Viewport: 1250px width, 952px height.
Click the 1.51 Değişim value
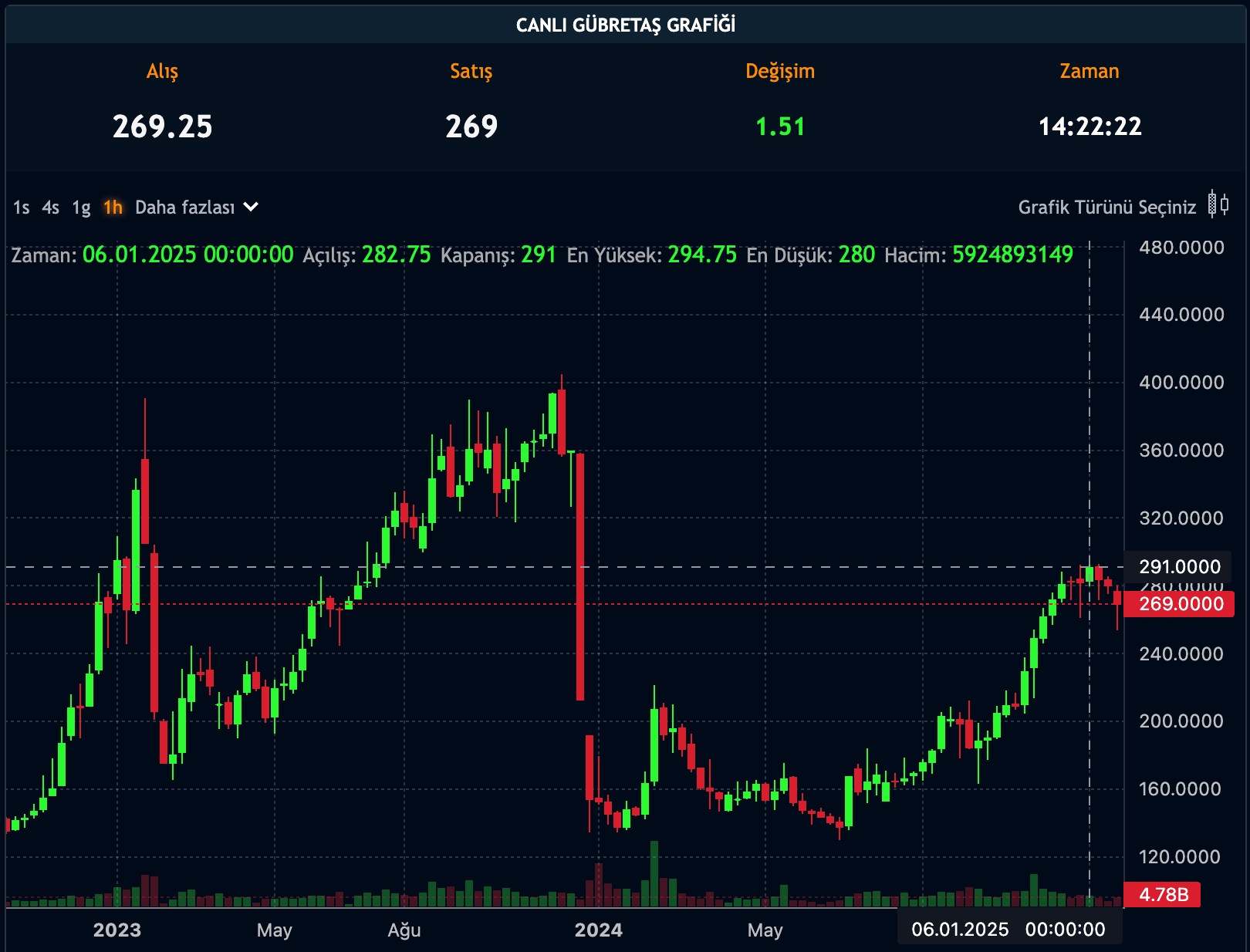tap(780, 127)
